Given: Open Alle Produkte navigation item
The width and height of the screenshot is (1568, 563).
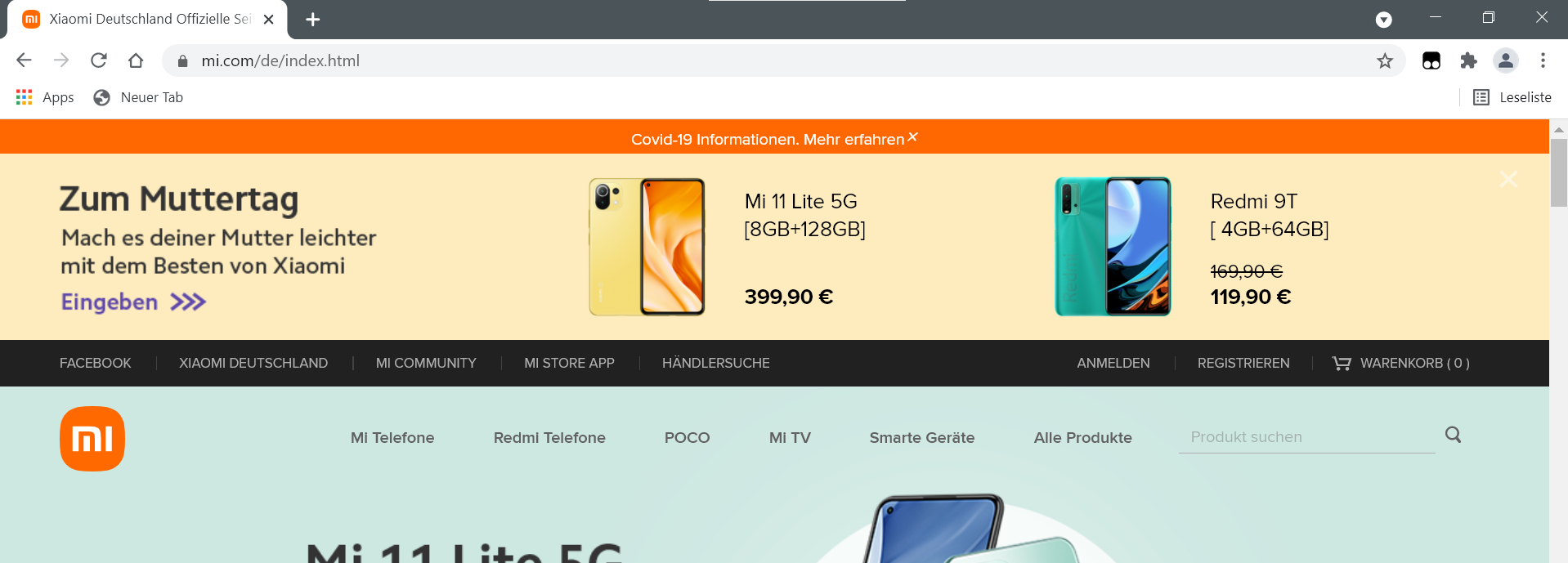Looking at the screenshot, I should 1082,438.
